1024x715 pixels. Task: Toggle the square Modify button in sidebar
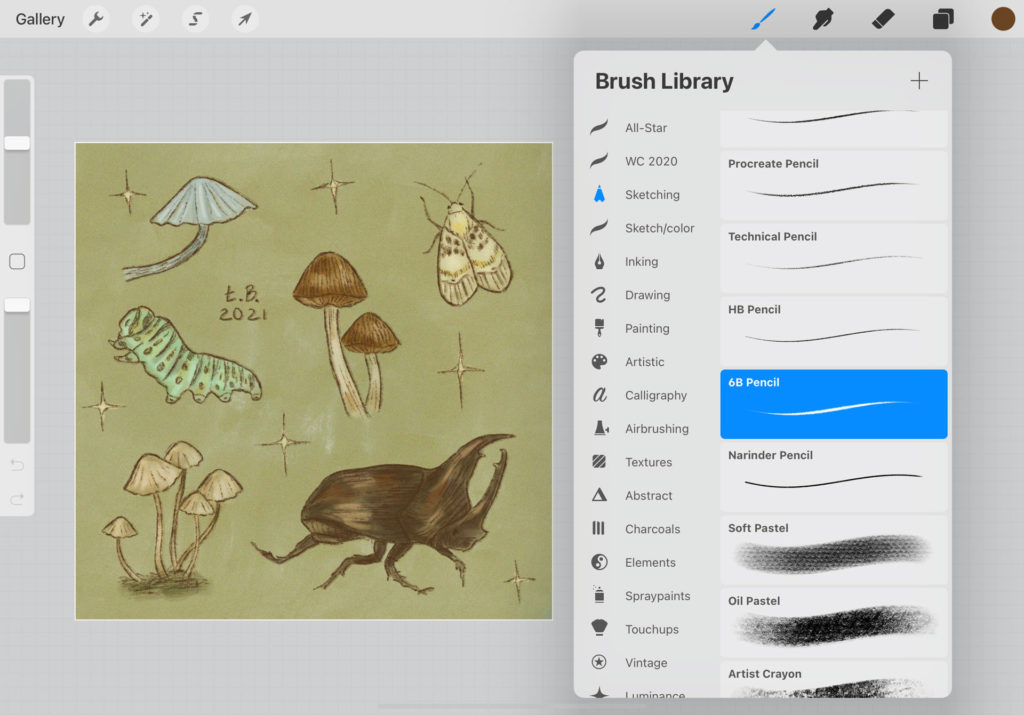tap(17, 262)
